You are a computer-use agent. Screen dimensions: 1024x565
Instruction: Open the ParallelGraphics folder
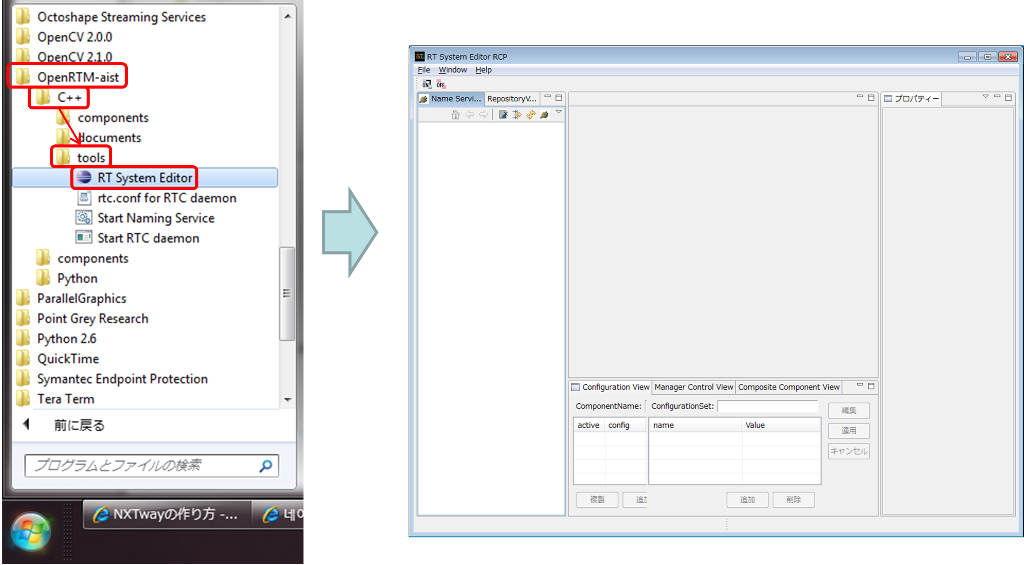point(71,299)
